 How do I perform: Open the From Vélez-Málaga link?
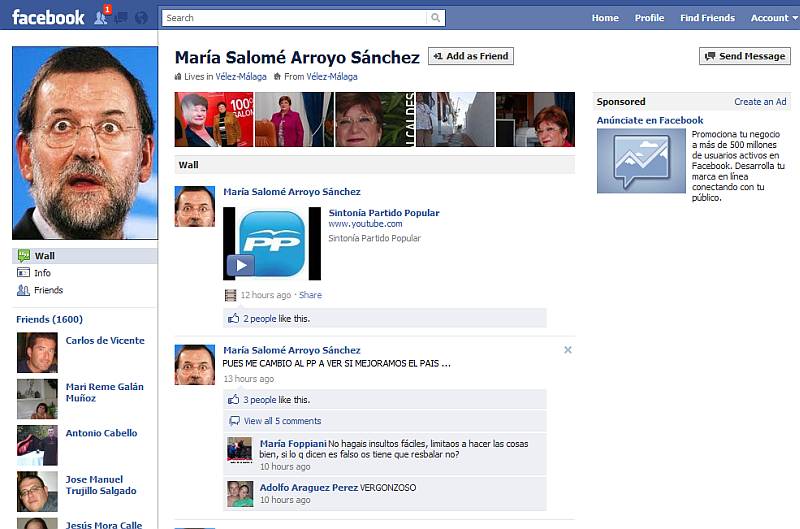tap(332, 77)
